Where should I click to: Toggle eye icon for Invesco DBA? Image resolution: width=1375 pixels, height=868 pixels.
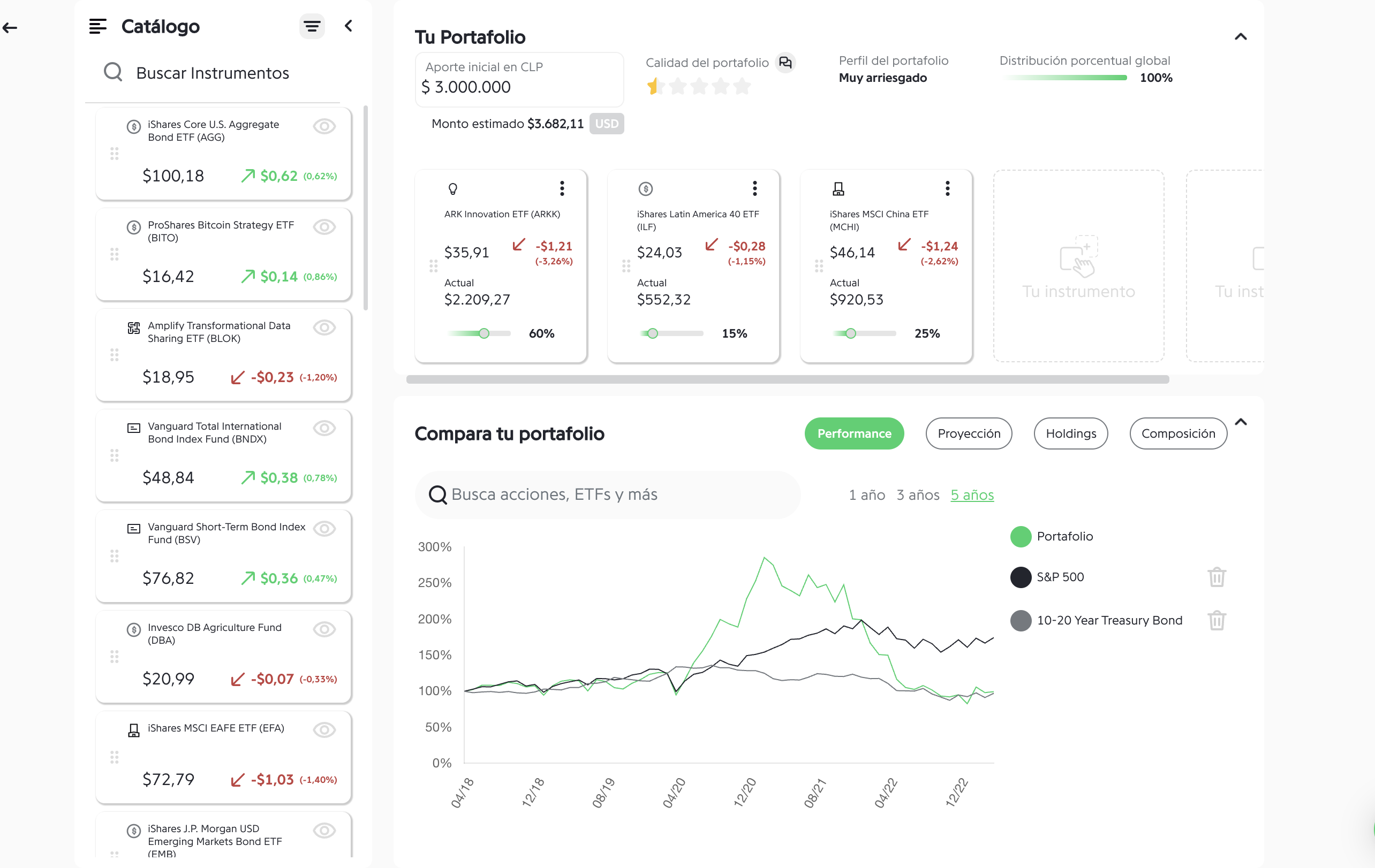coord(324,629)
